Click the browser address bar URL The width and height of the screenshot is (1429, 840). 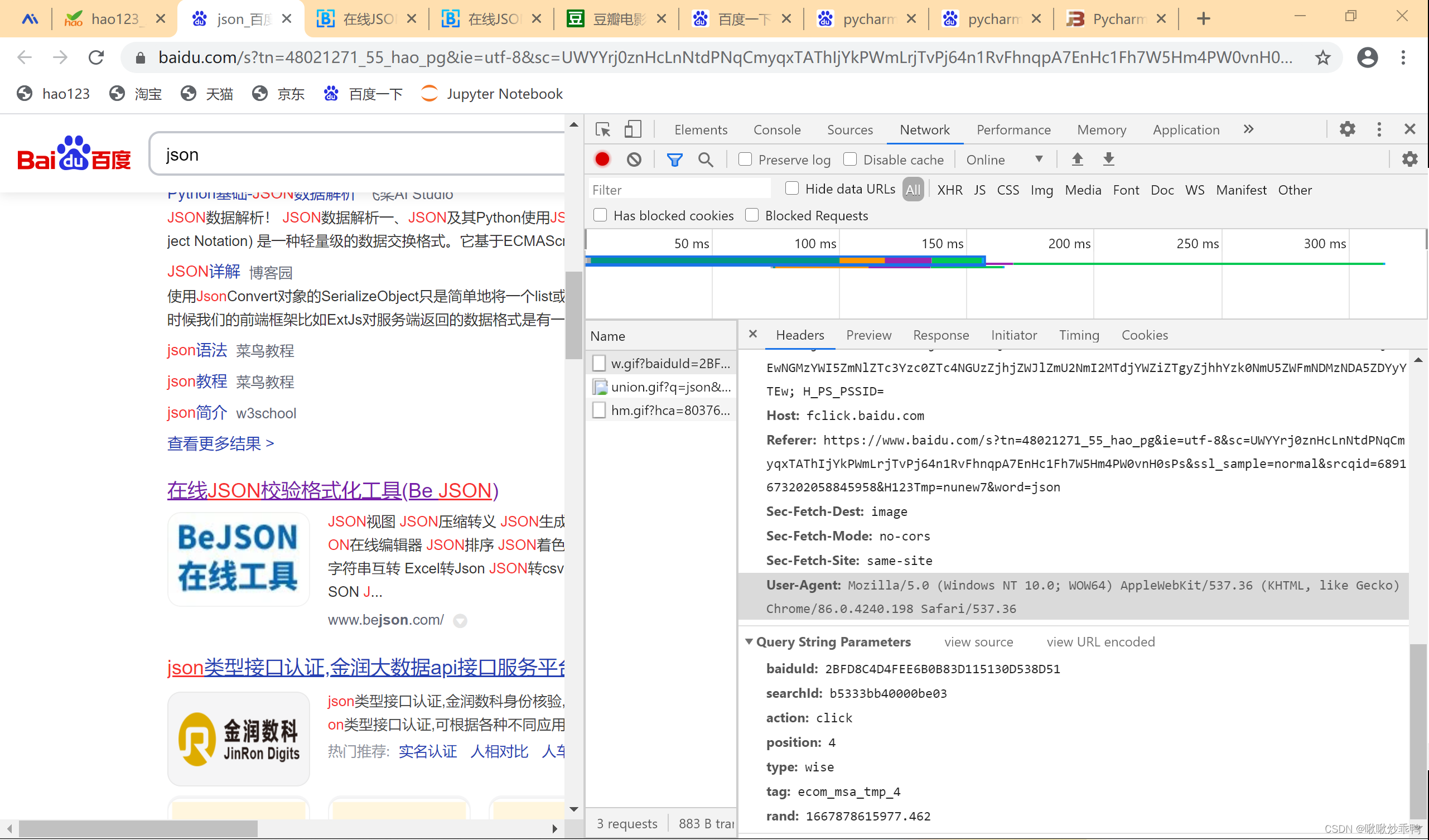(725, 57)
